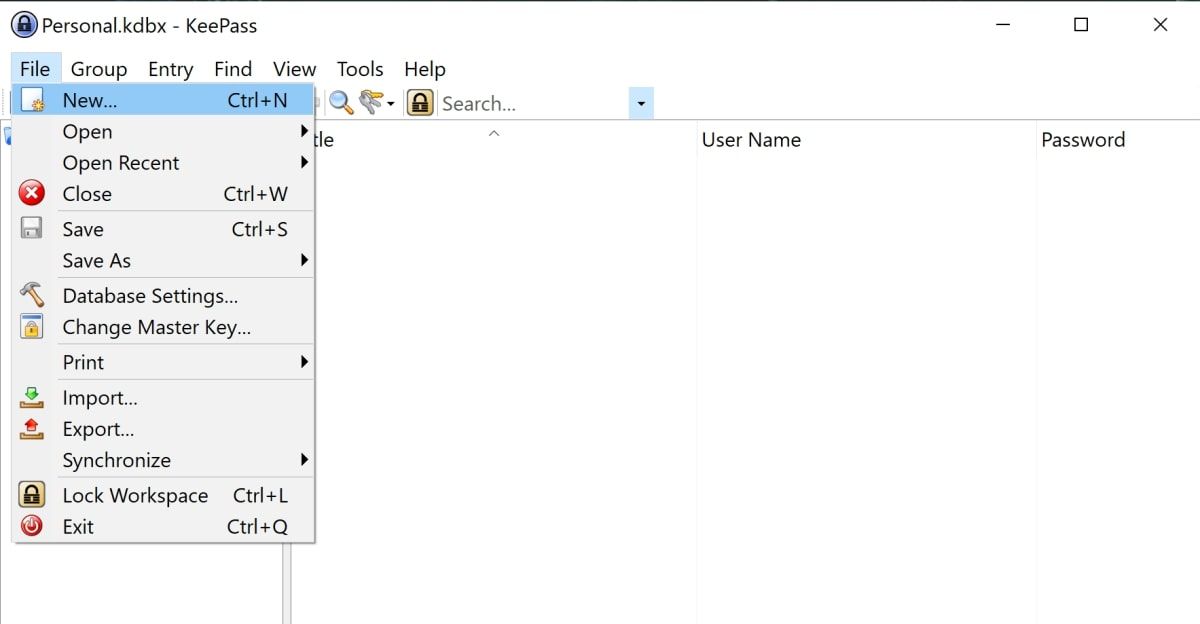Open the Tools menu
The width and height of the screenshot is (1200, 624).
359,69
